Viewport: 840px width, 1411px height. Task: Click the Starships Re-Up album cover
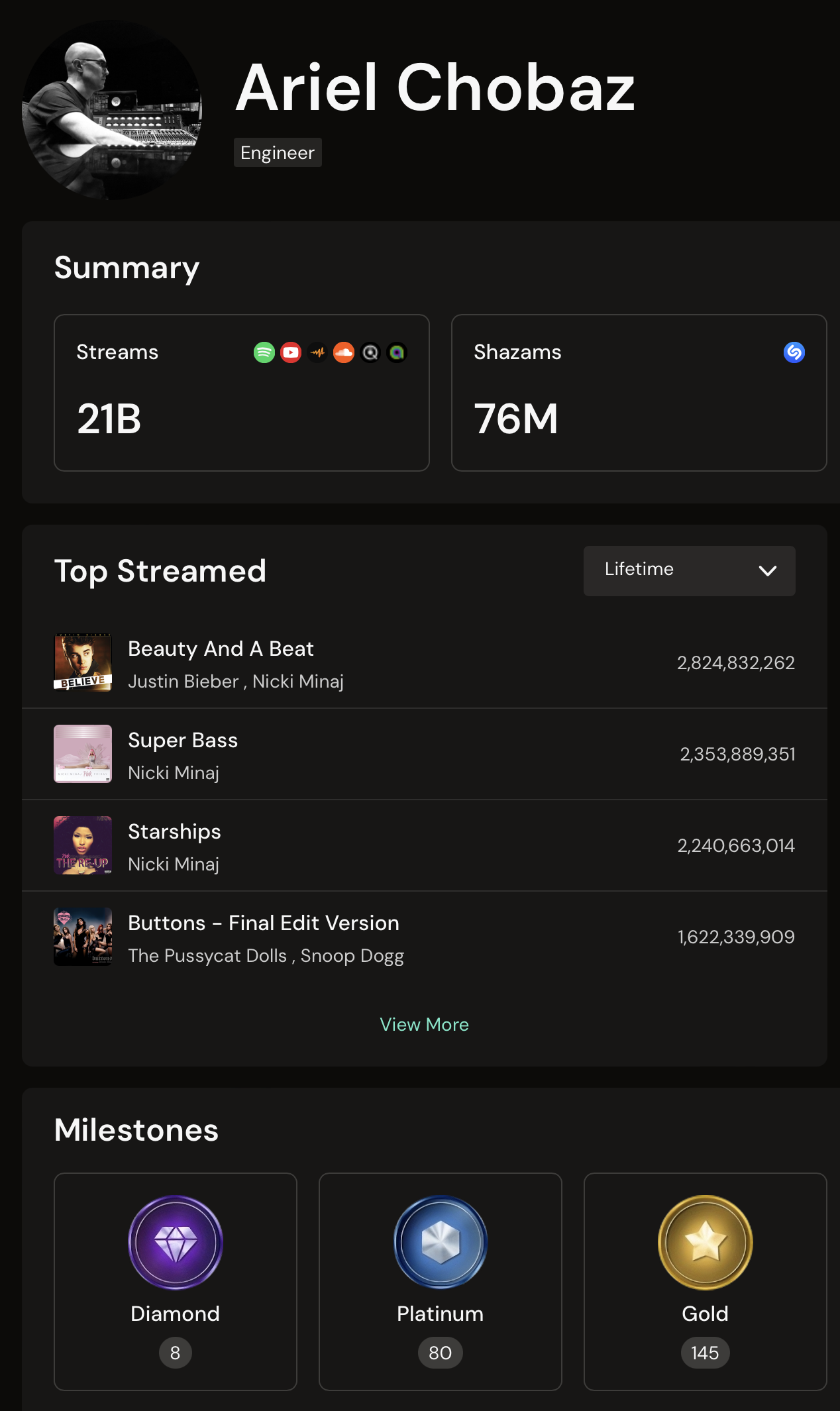pos(83,845)
